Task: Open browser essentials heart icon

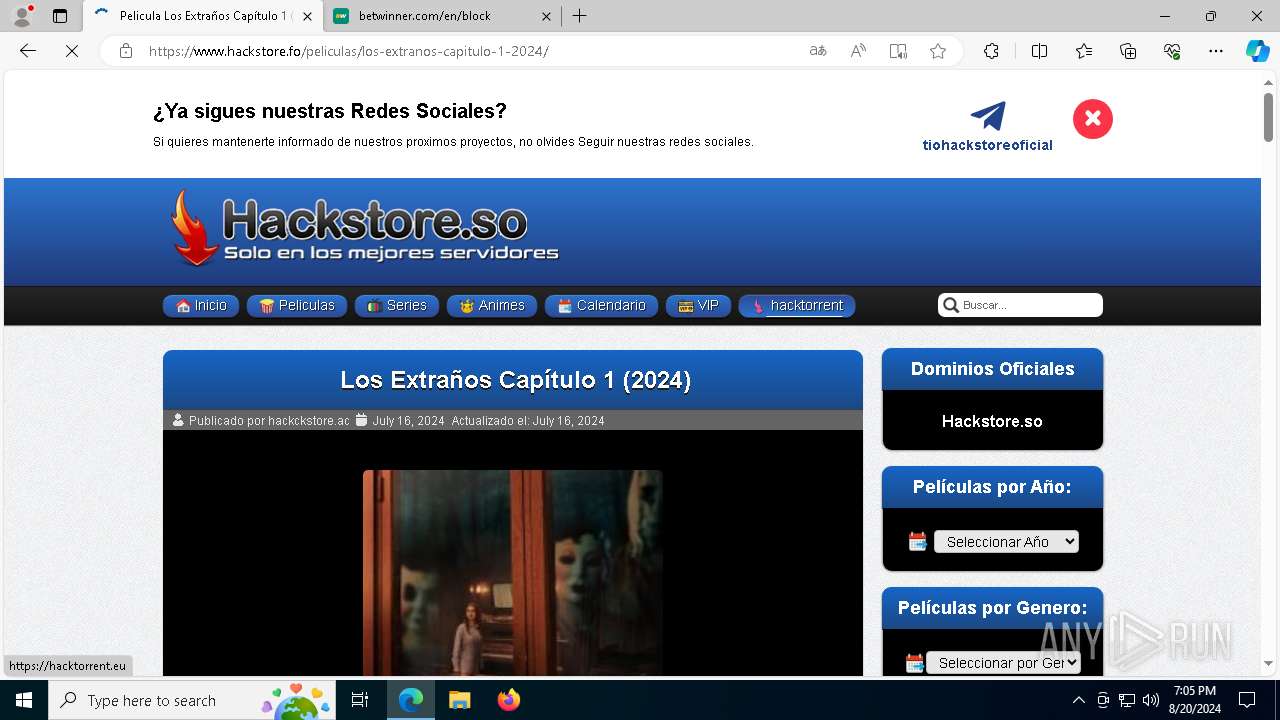Action: tap(1172, 51)
